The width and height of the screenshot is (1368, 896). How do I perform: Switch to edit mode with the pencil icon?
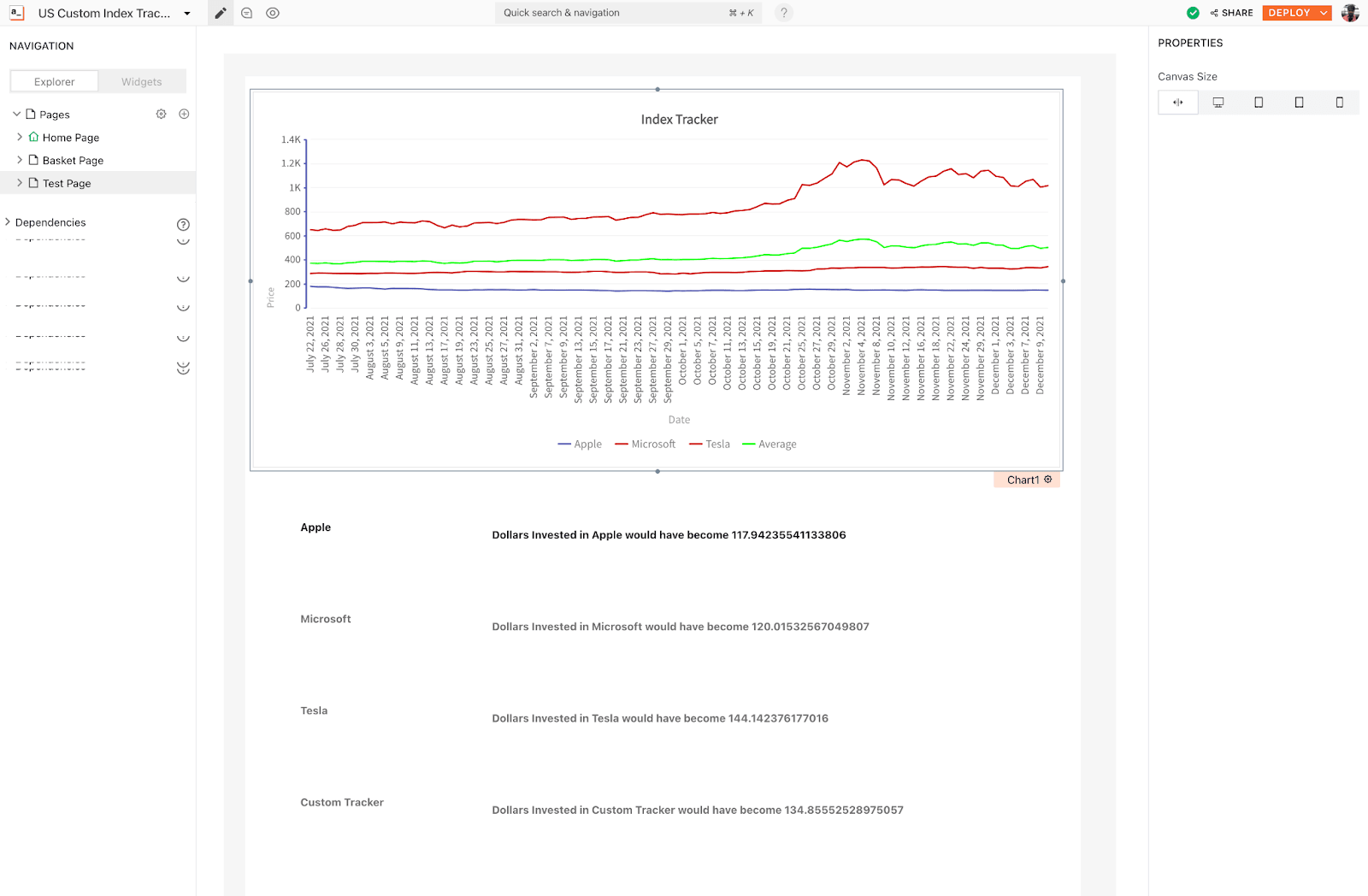pyautogui.click(x=221, y=13)
